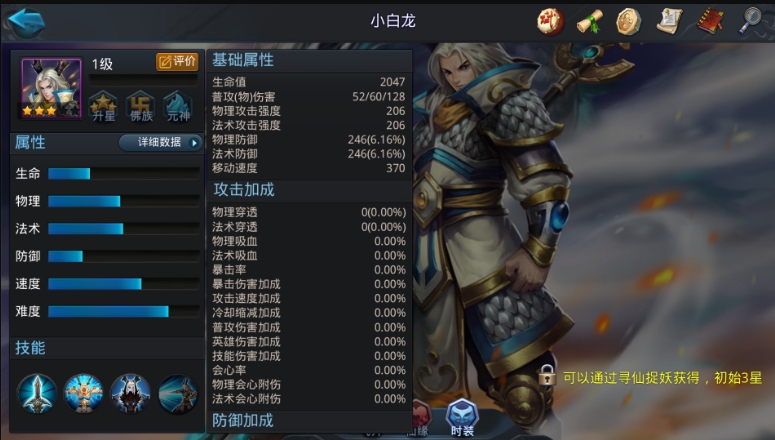Expand 详细数据 detailed data arrow
The height and width of the screenshot is (440, 775).
[161, 142]
